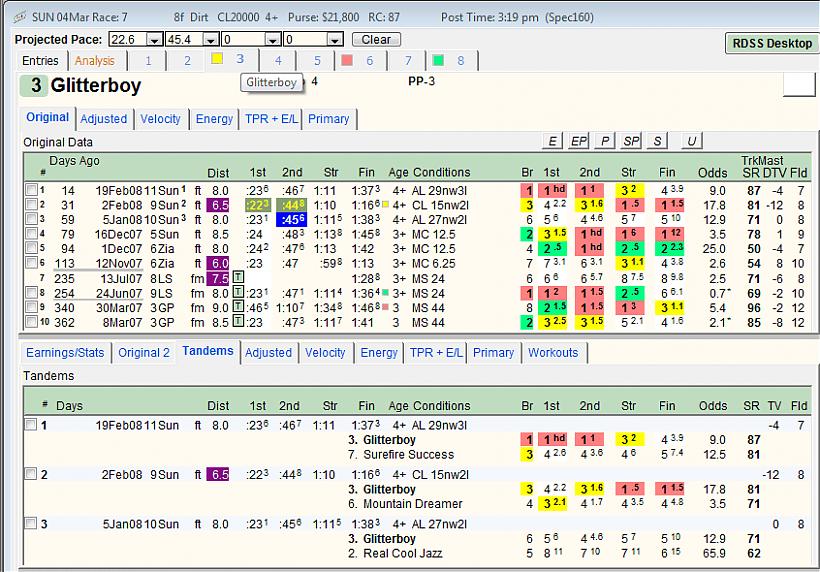Tick checkbox for pace line 2, 2Feb08
This screenshot has height=572, width=820.
(31, 204)
